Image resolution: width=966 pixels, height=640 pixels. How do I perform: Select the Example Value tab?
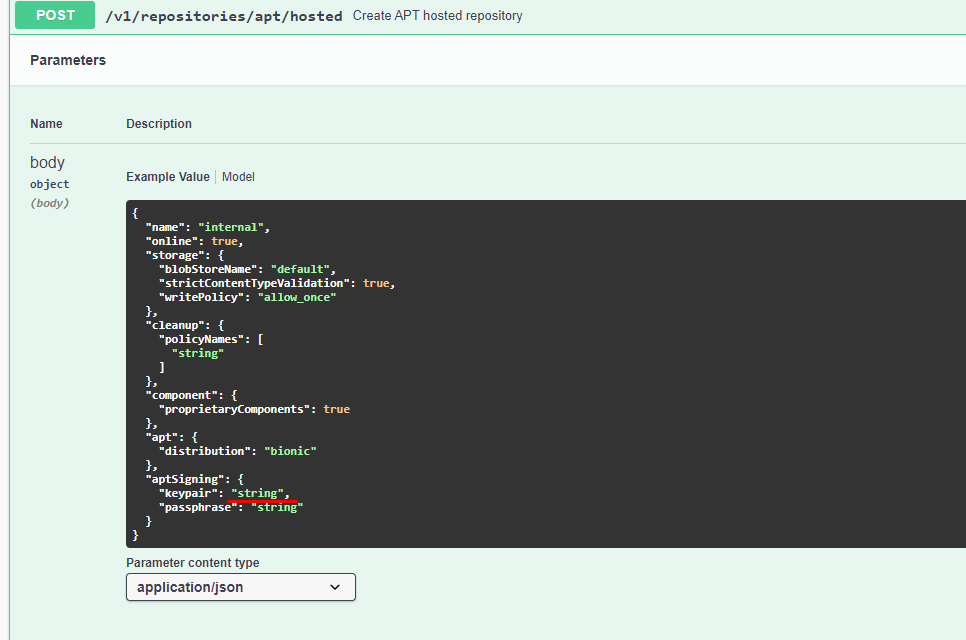point(167,176)
